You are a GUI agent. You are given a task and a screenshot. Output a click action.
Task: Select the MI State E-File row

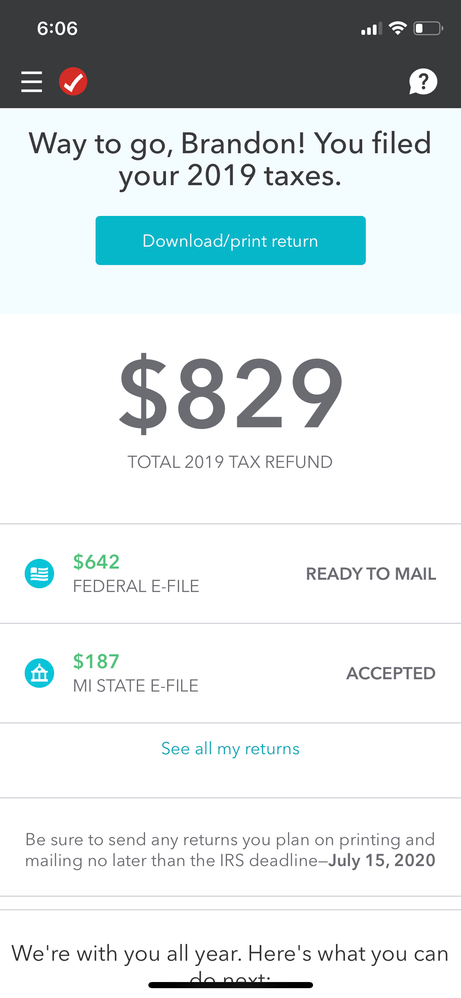[230, 673]
